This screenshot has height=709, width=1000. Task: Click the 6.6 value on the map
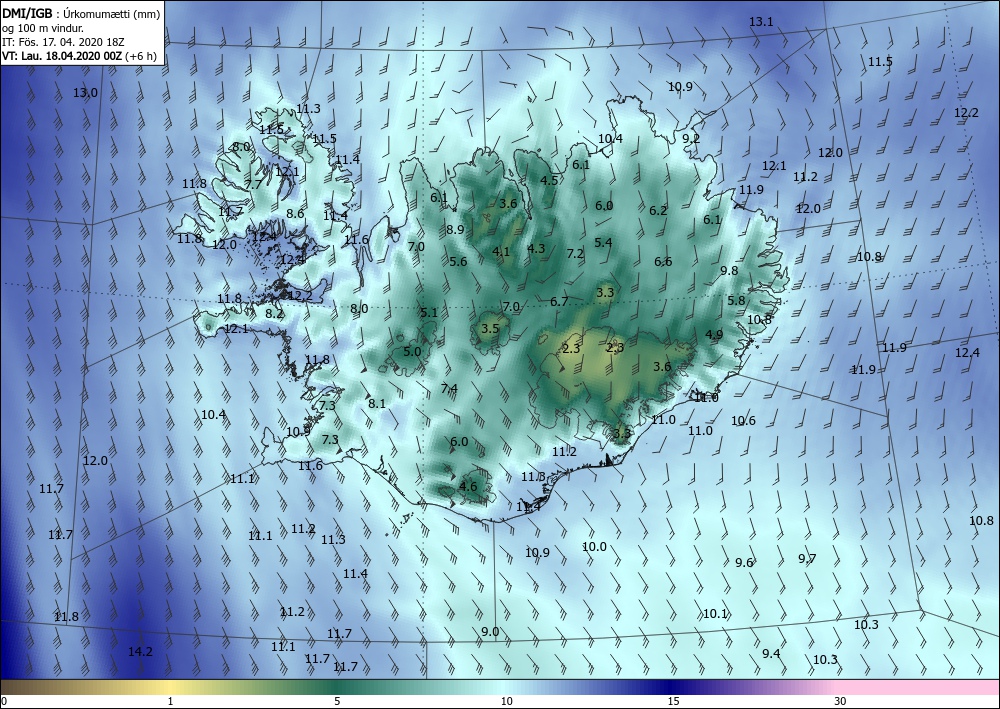pyautogui.click(x=663, y=261)
